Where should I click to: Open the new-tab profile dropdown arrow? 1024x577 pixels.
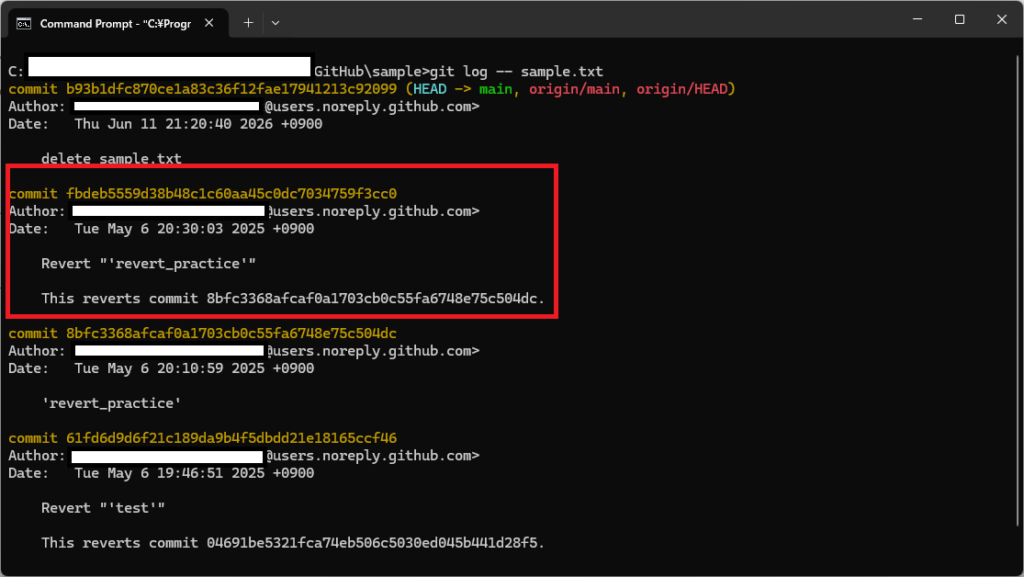point(276,23)
